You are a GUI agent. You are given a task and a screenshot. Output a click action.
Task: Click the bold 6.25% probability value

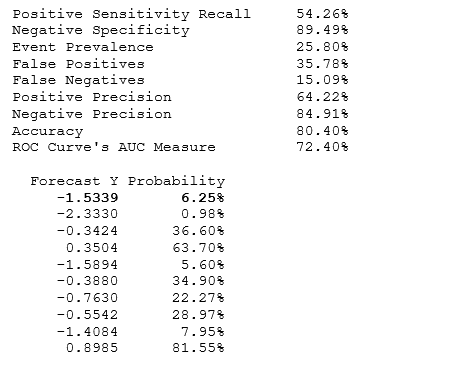click(203, 198)
